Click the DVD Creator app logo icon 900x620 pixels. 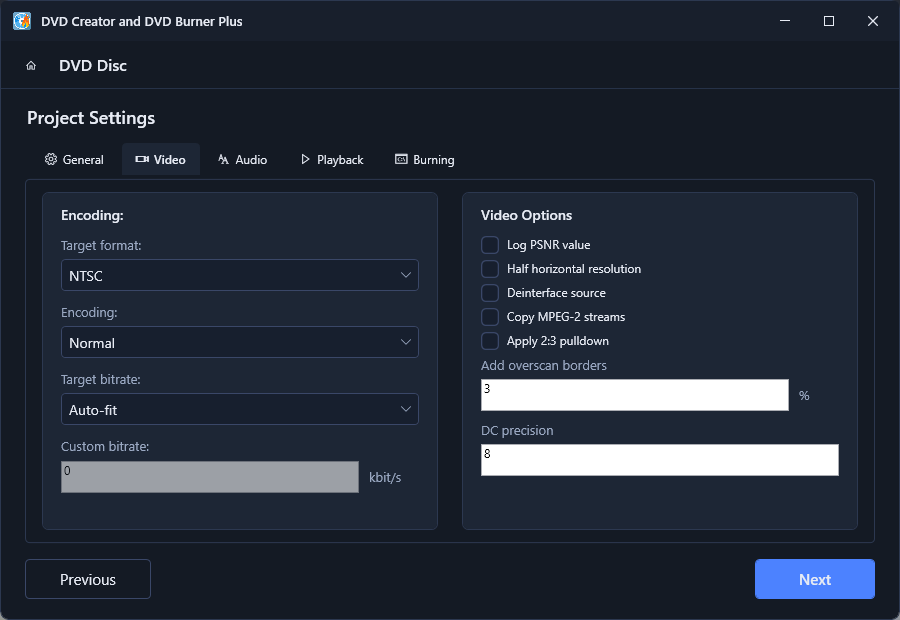(22, 21)
